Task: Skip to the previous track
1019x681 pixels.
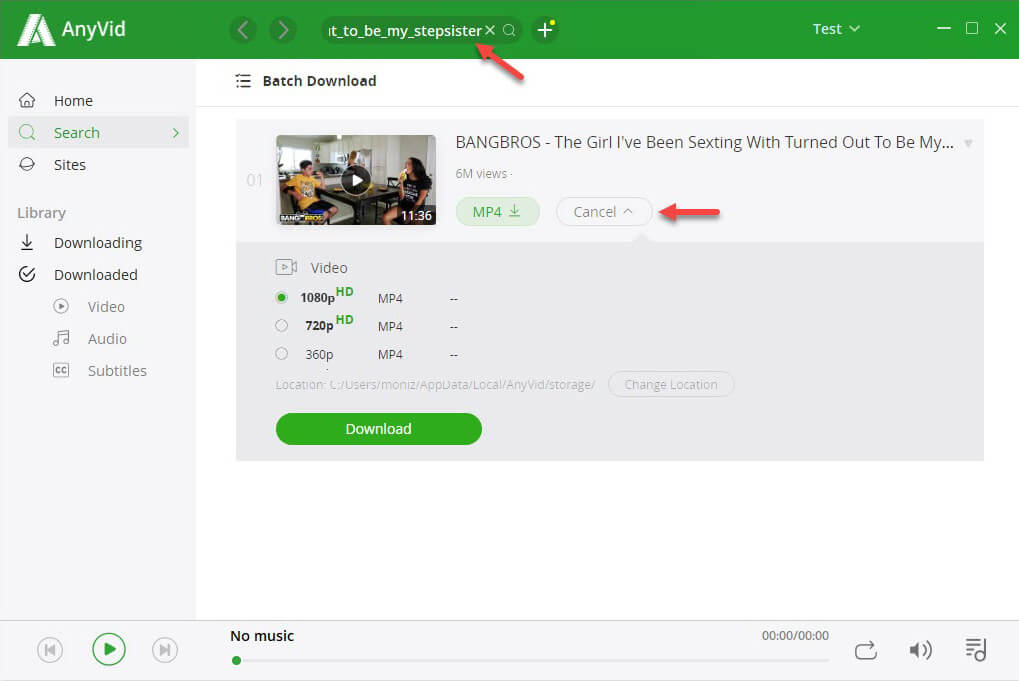Action: click(x=50, y=650)
